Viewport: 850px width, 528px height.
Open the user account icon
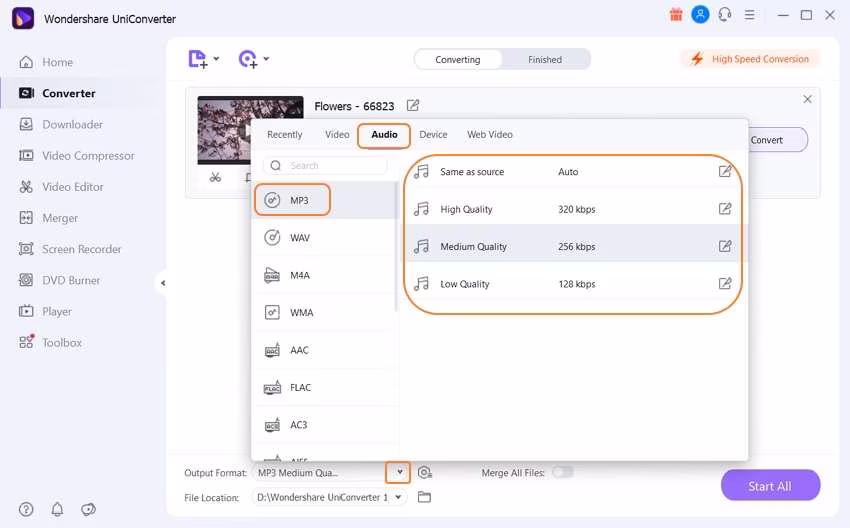pyautogui.click(x=700, y=15)
